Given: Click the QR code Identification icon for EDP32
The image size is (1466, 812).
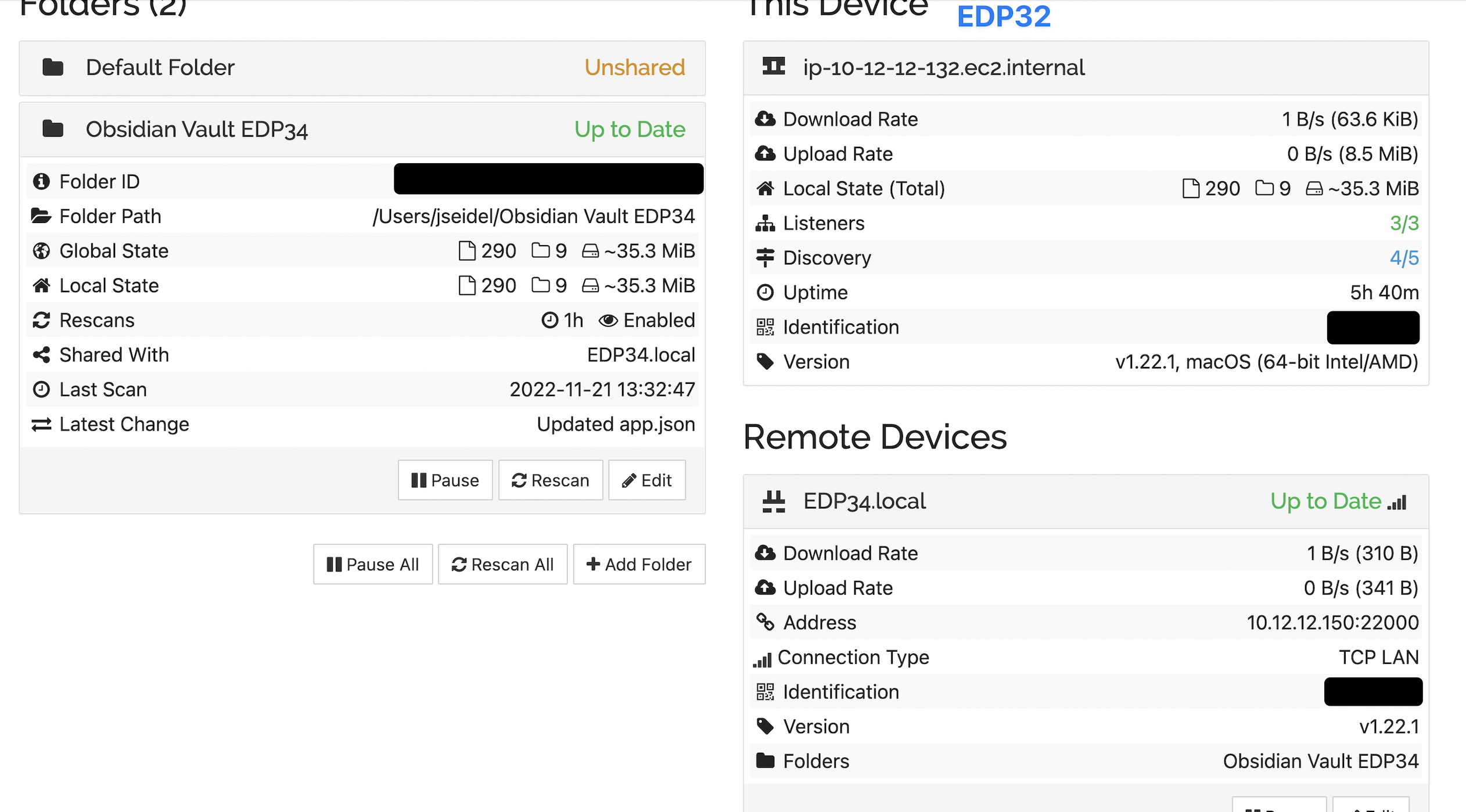Looking at the screenshot, I should 766,327.
